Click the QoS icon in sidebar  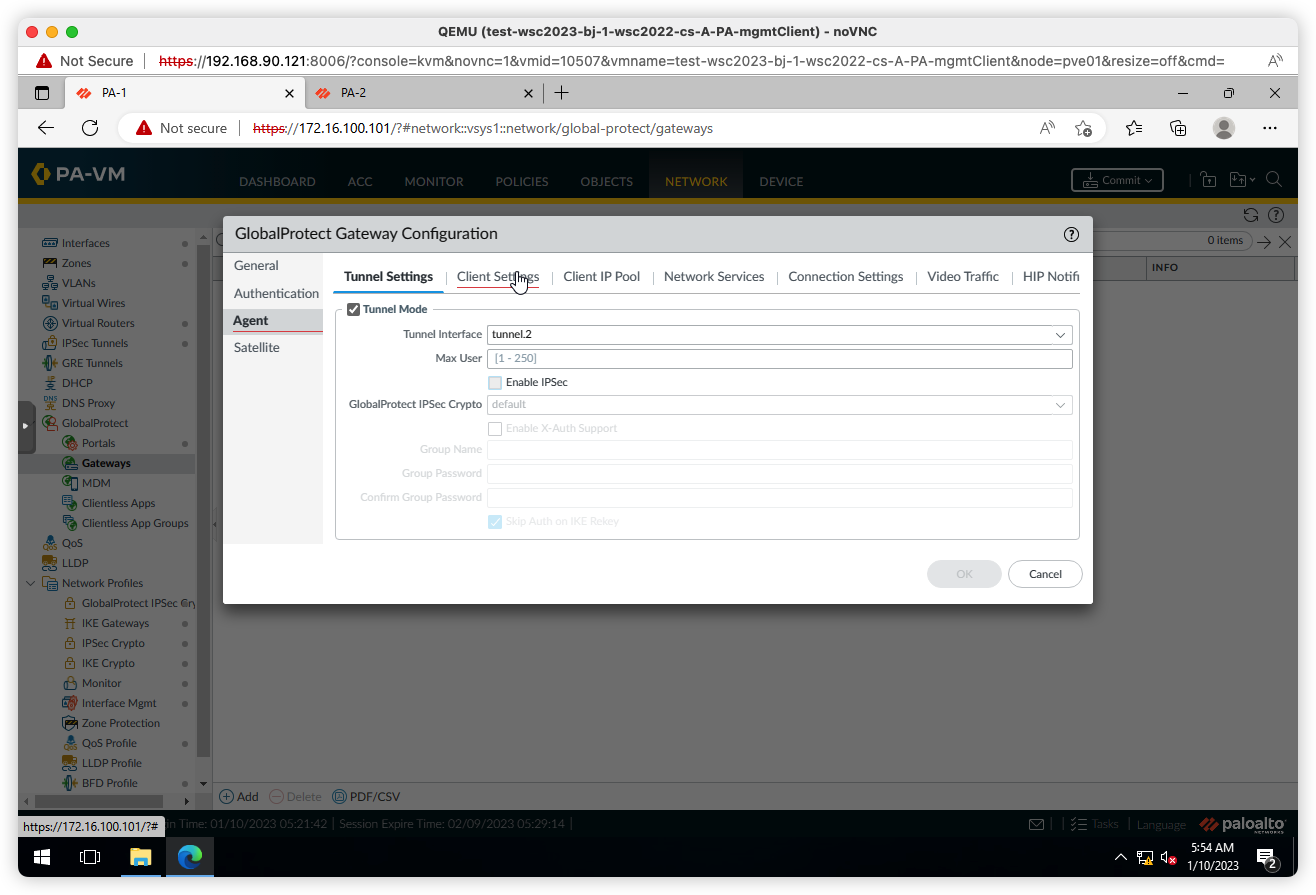[51, 543]
